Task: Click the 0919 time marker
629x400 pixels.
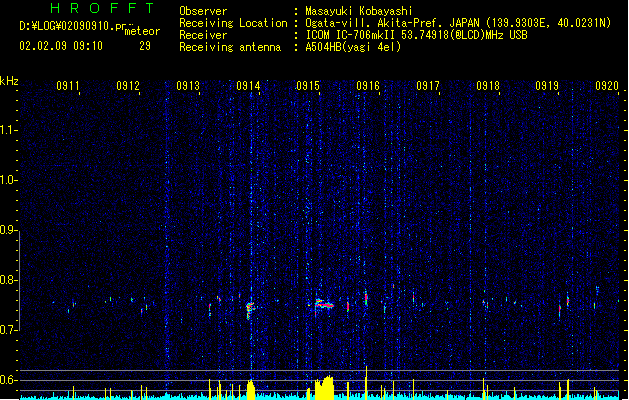Action: coord(547,86)
